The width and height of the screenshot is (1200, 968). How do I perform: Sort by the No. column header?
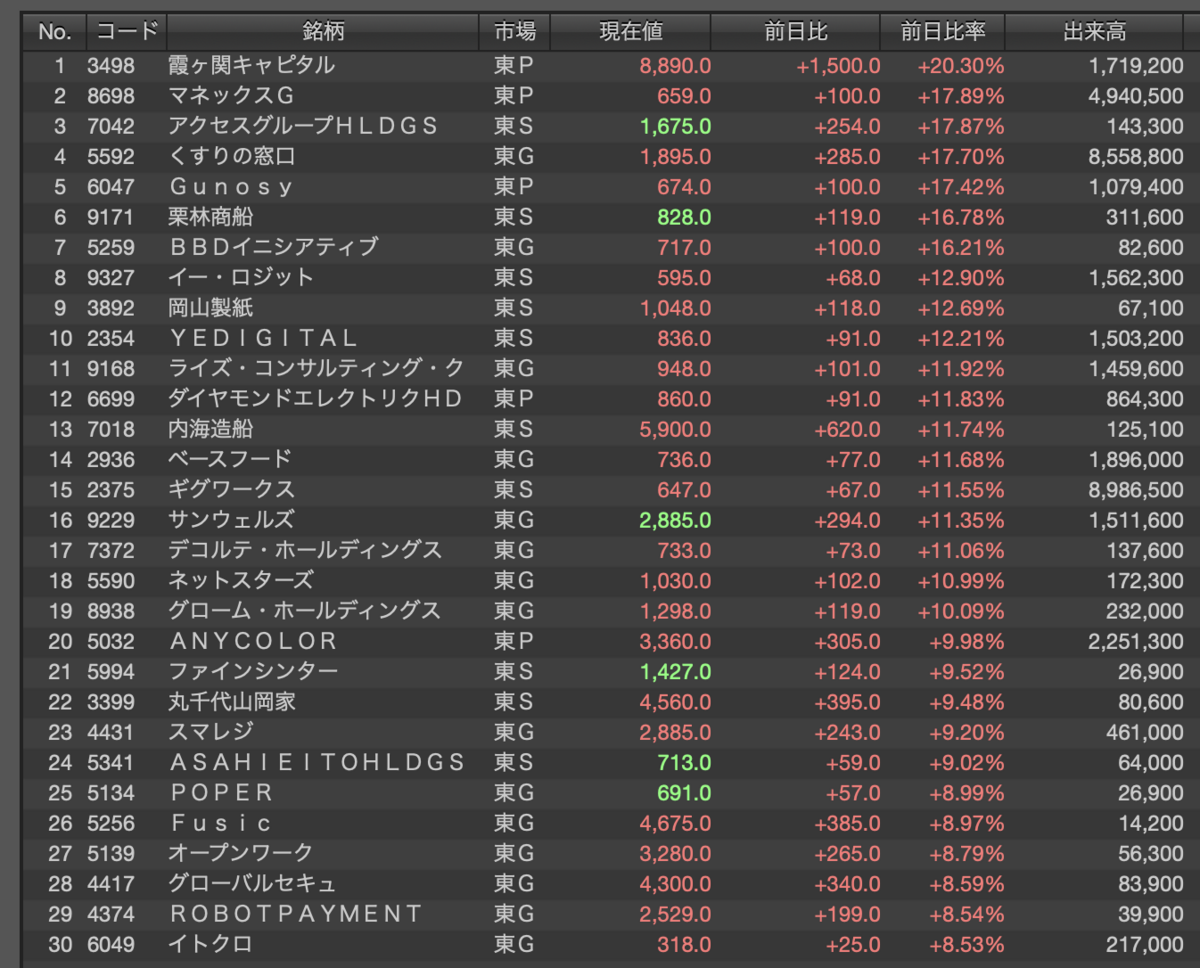[54, 32]
